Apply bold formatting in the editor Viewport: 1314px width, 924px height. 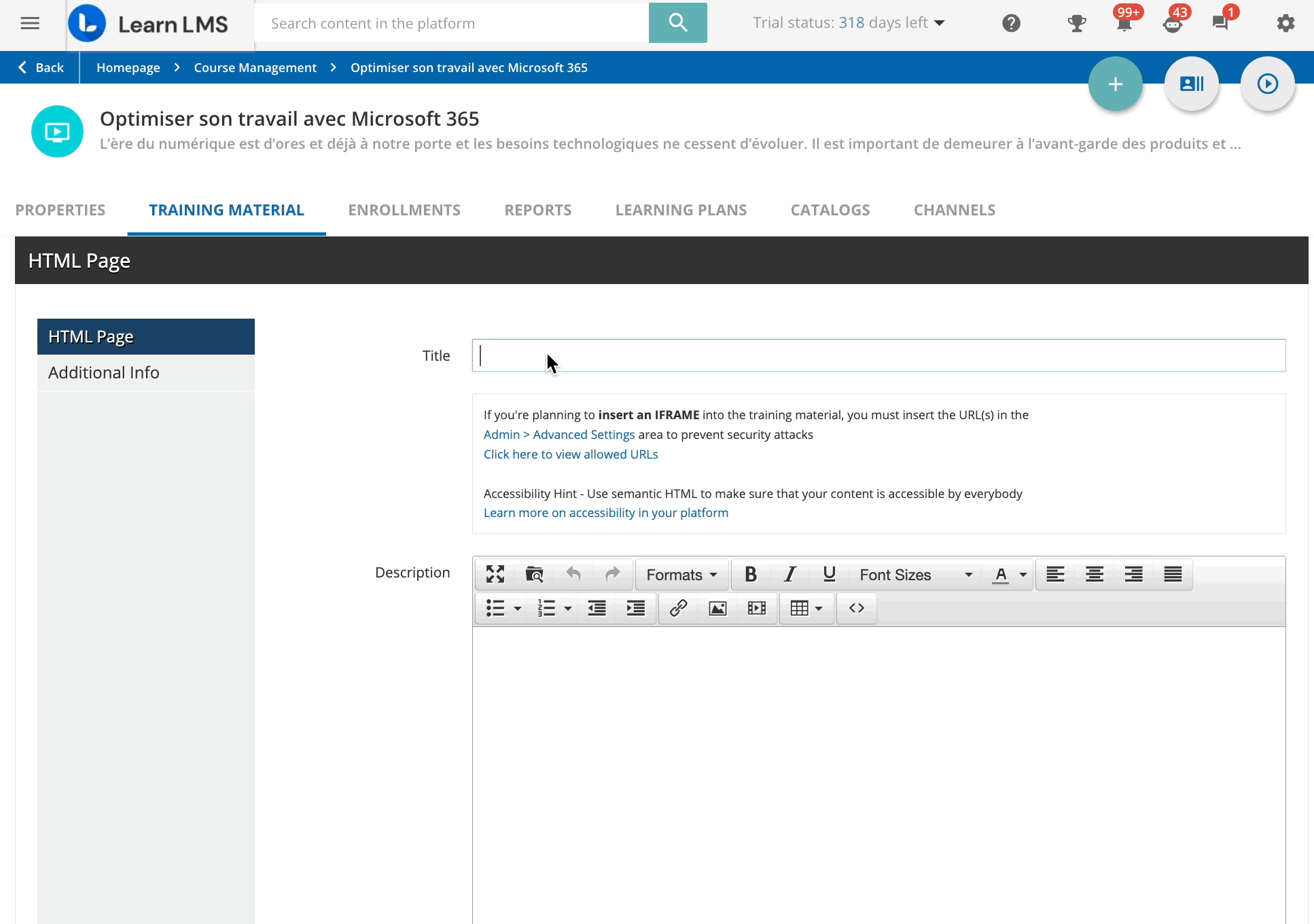pyautogui.click(x=750, y=574)
